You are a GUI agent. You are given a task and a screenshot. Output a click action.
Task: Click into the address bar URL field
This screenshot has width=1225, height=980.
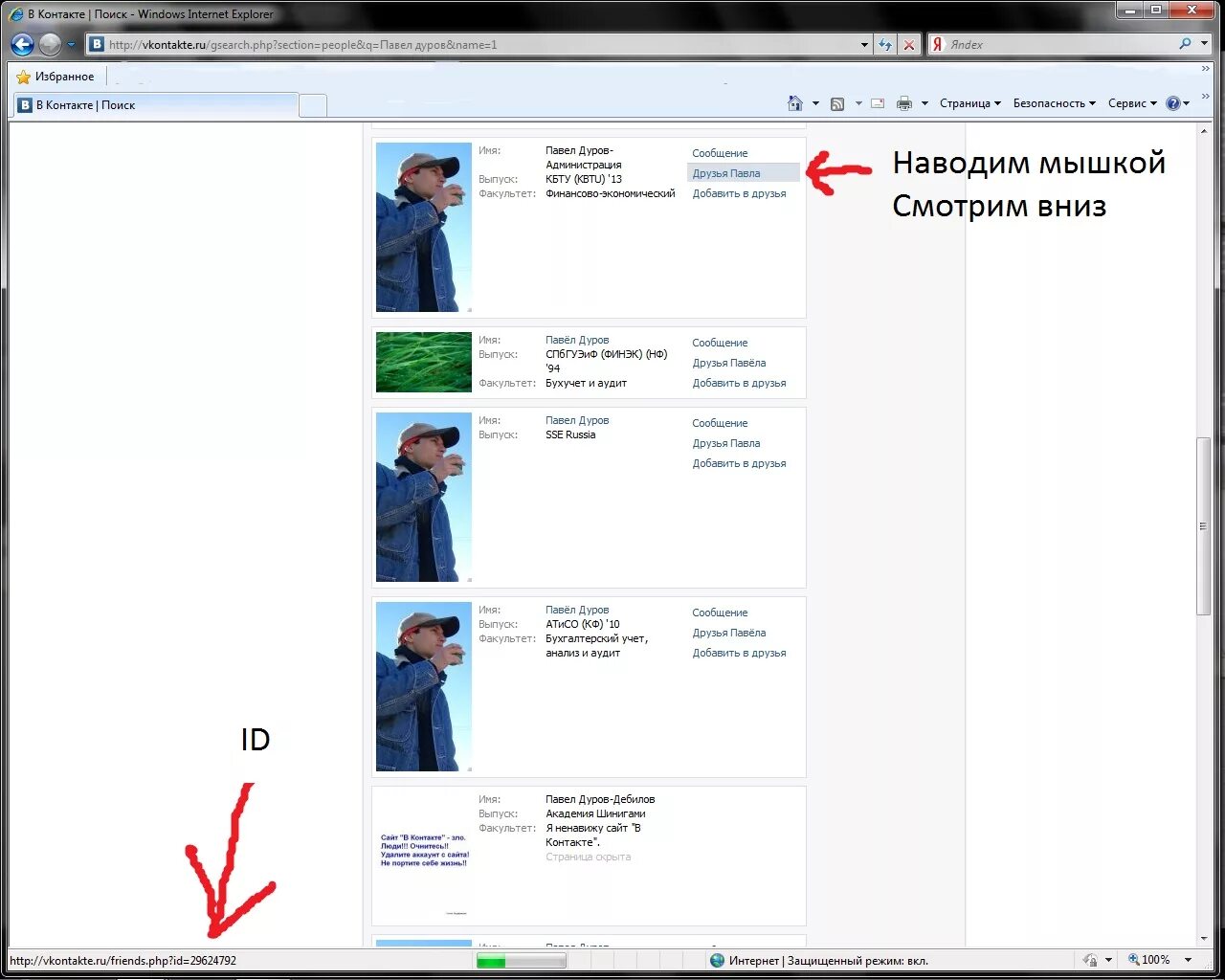pos(479,44)
